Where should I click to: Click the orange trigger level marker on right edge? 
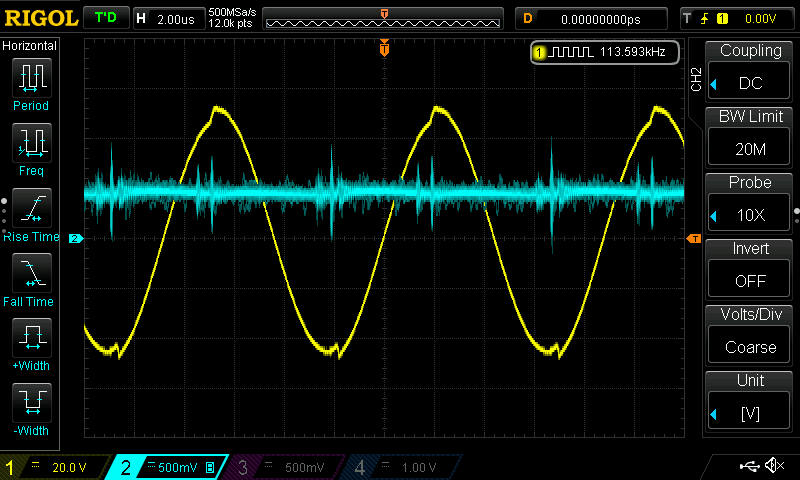point(694,239)
